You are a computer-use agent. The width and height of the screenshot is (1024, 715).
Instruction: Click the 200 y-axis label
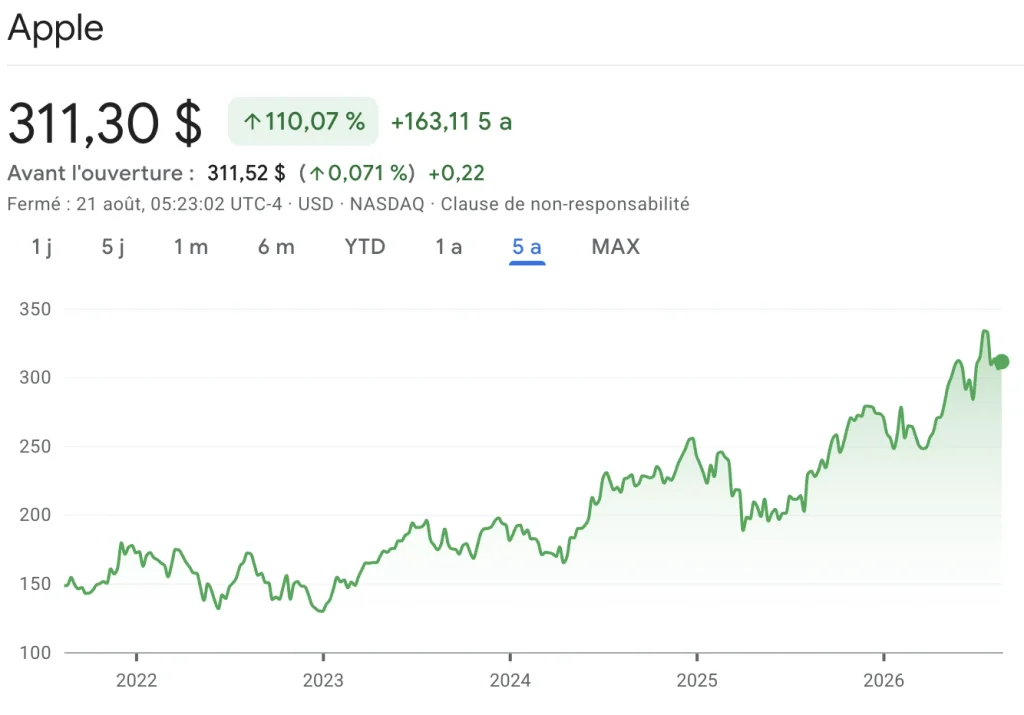click(x=35, y=515)
